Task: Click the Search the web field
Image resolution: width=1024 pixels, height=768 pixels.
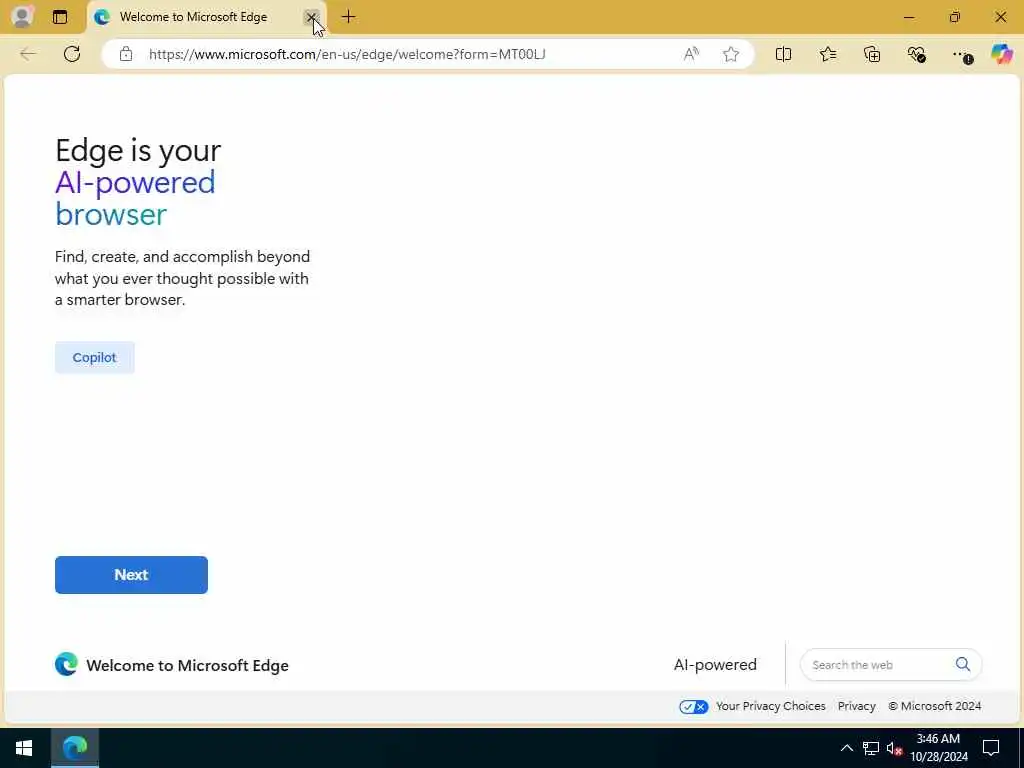Action: [891, 665]
